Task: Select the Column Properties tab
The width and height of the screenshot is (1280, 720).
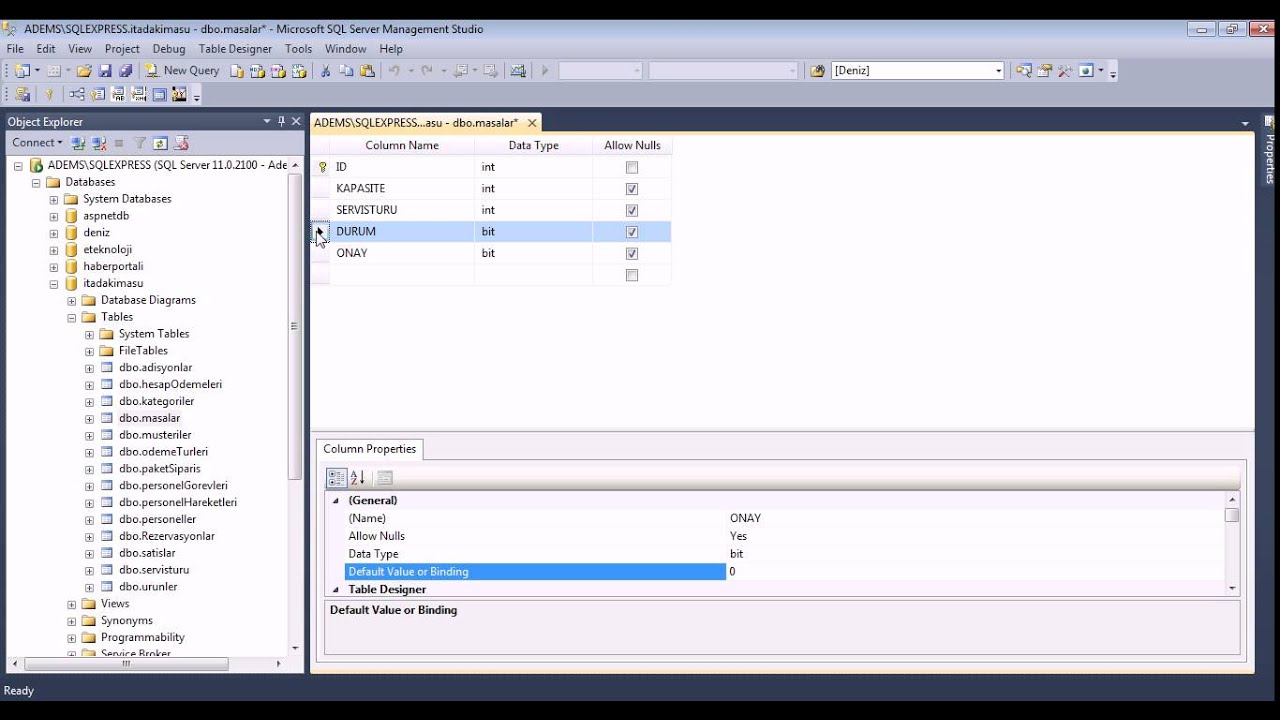Action: tap(369, 449)
